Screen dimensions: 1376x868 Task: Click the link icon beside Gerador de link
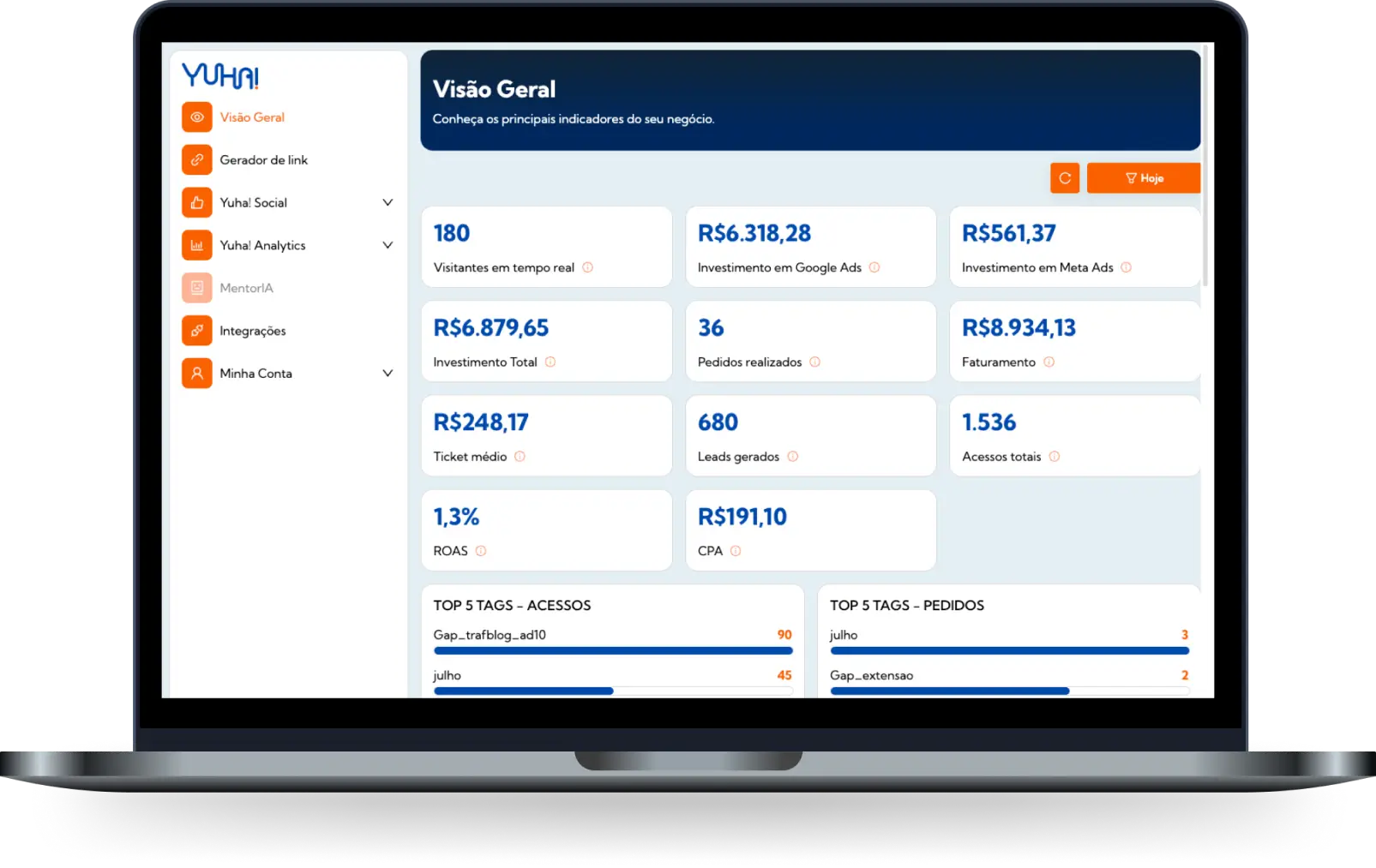pos(196,159)
